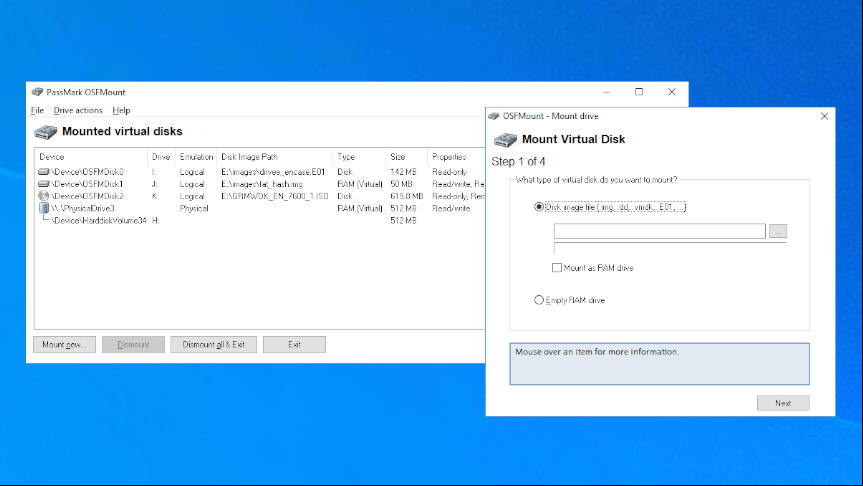Screen dimensions: 863x486
Task: Click the Mount drive dialog title icon
Action: (x=494, y=116)
